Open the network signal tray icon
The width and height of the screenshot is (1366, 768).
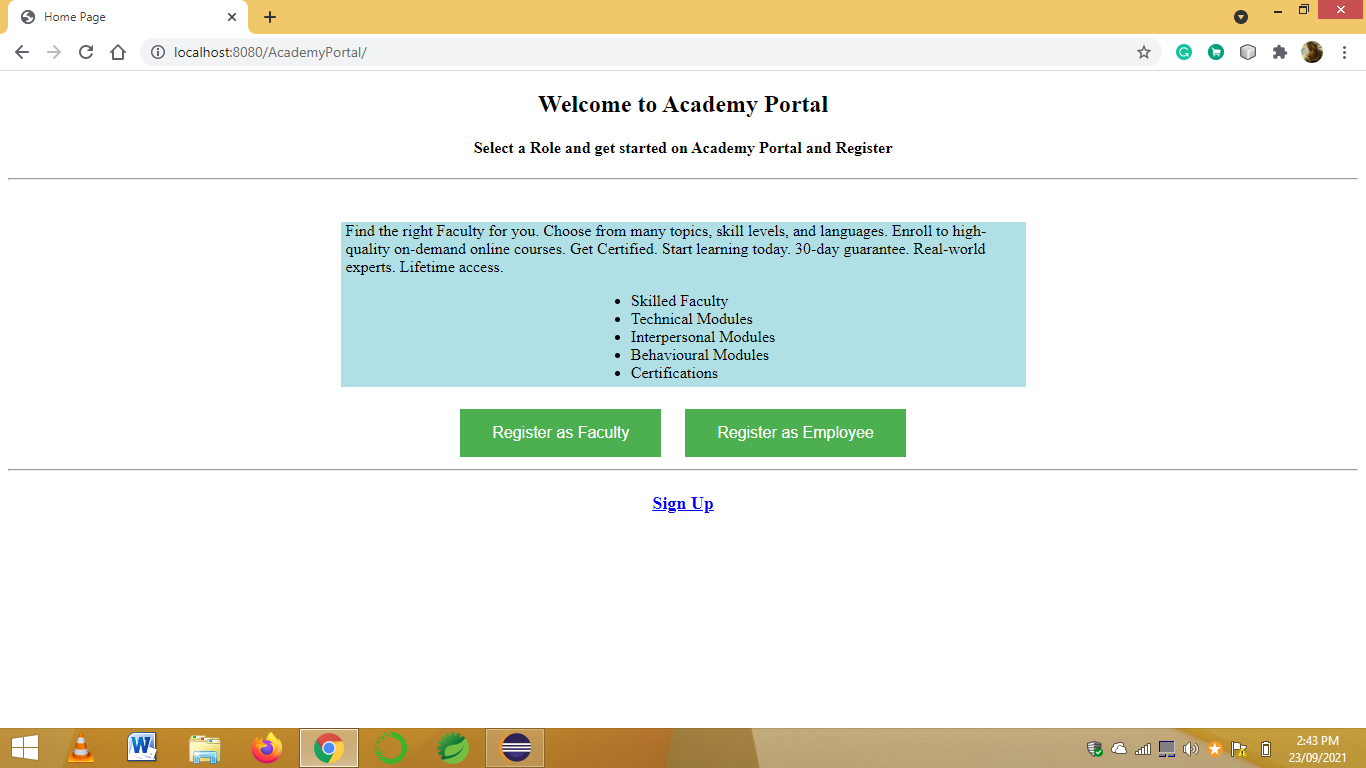[1143, 749]
